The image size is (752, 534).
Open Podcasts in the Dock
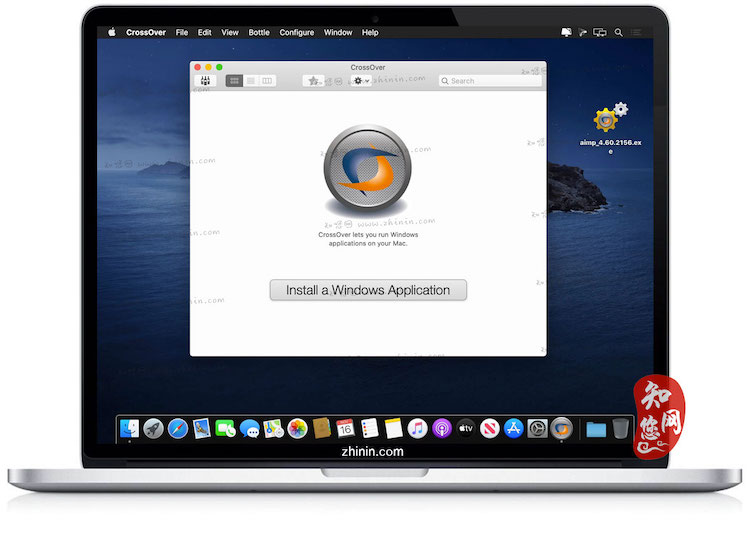(x=441, y=428)
